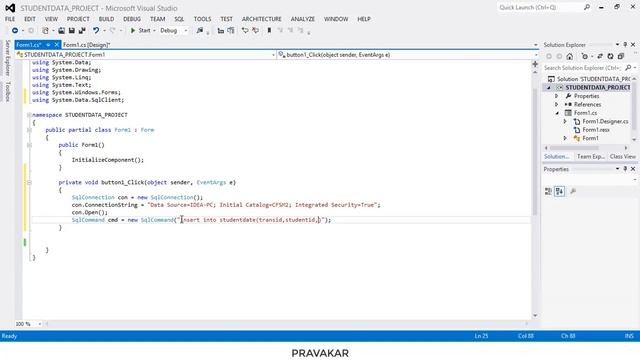Viewport: 640px width, 360px height.
Task: Collapse the Form1.cs node in Solution Explorer
Action: (557, 113)
